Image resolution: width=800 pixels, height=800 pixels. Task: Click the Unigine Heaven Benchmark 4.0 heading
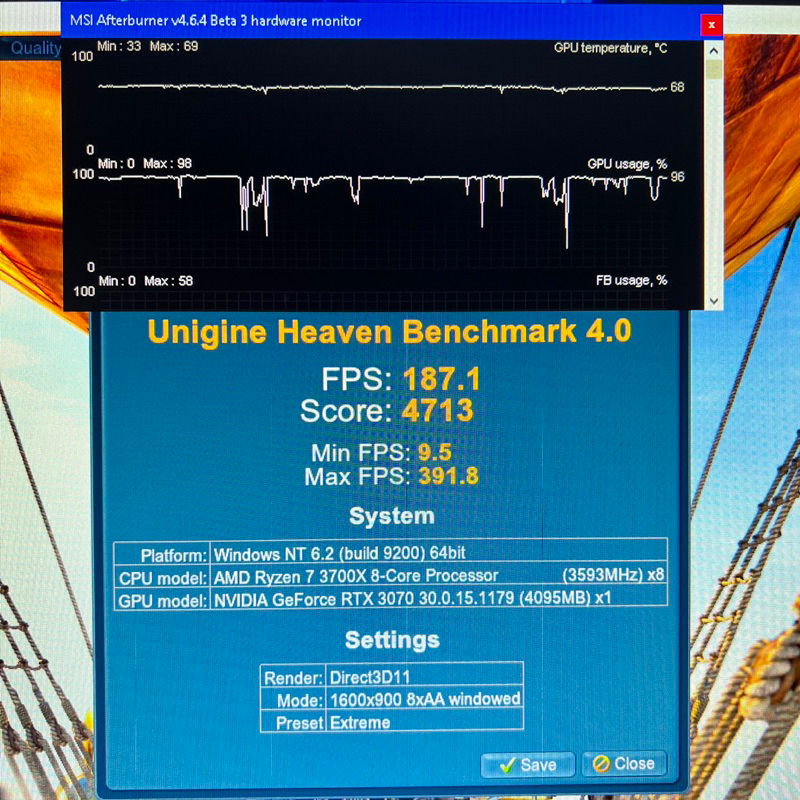click(x=389, y=331)
